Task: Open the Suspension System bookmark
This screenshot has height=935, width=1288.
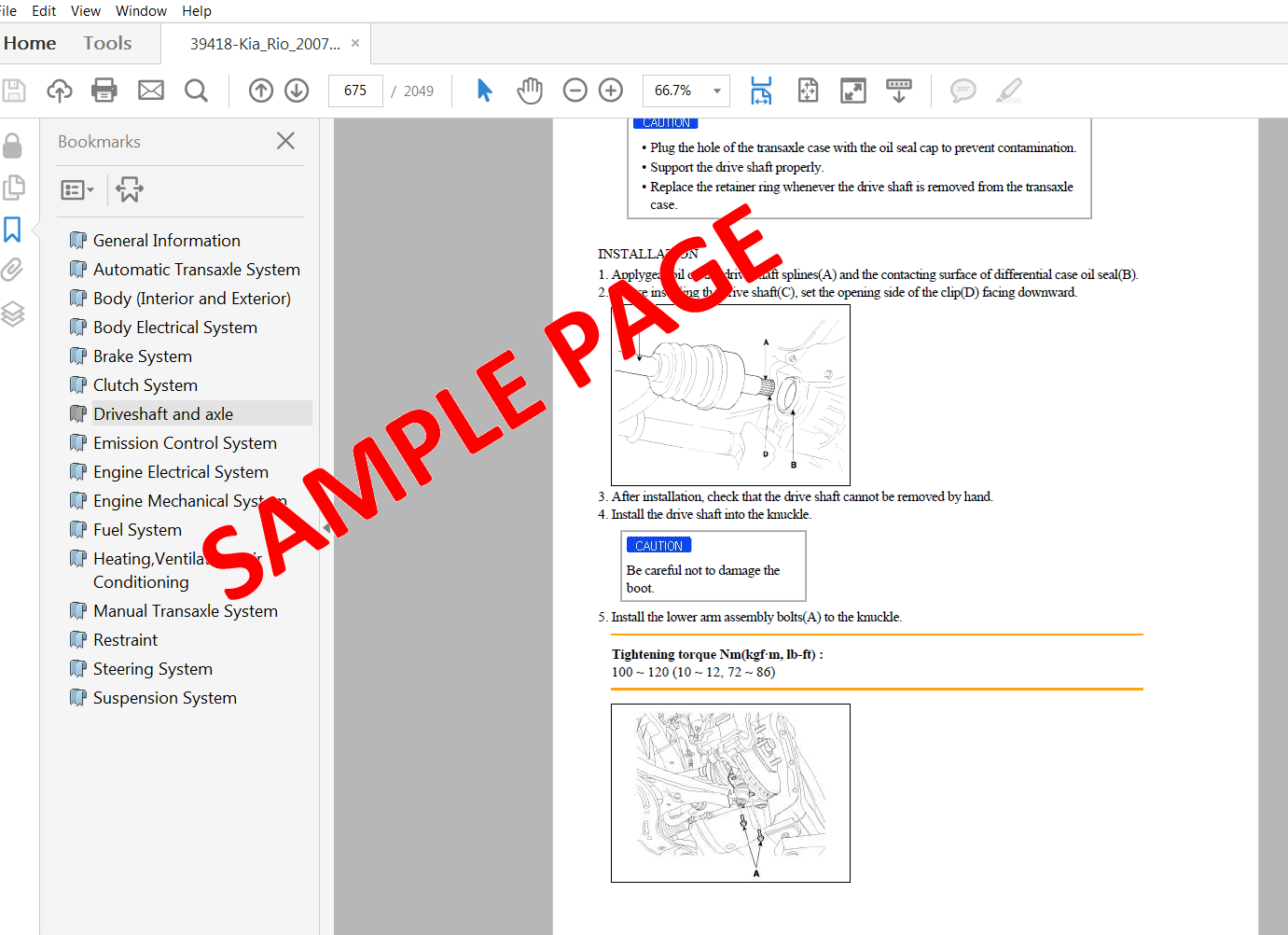Action: 165,698
